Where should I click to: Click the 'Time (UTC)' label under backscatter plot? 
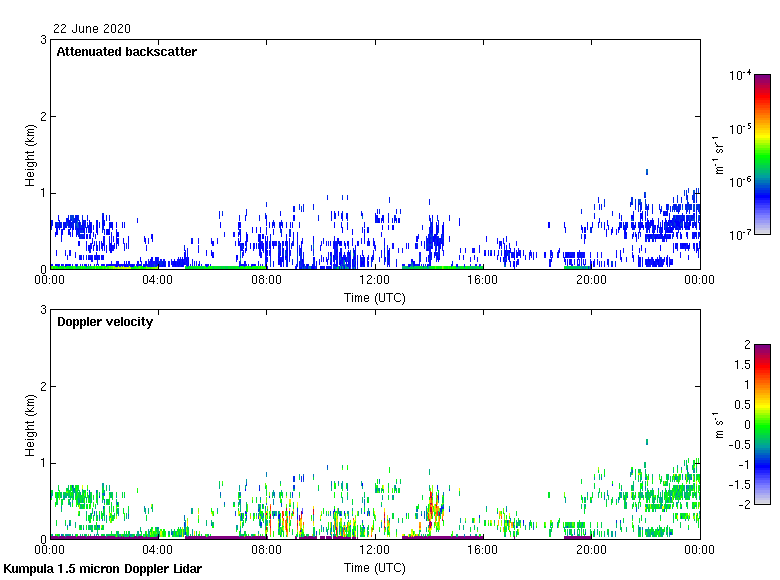pyautogui.click(x=375, y=298)
